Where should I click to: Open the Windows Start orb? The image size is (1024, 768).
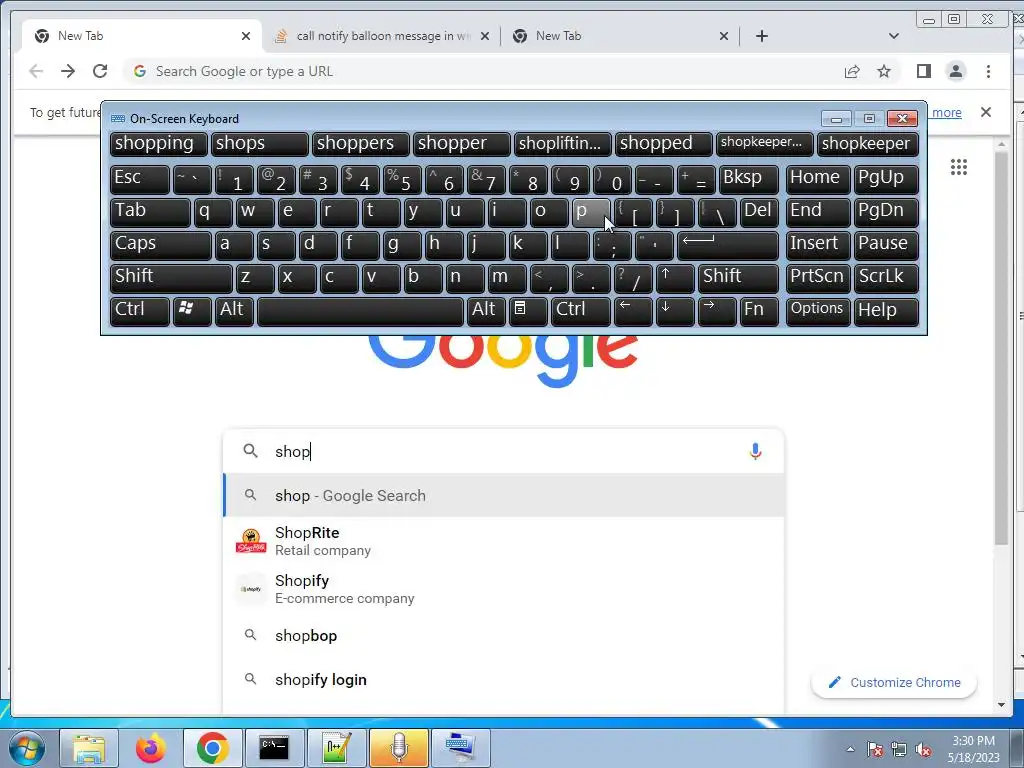pos(27,748)
